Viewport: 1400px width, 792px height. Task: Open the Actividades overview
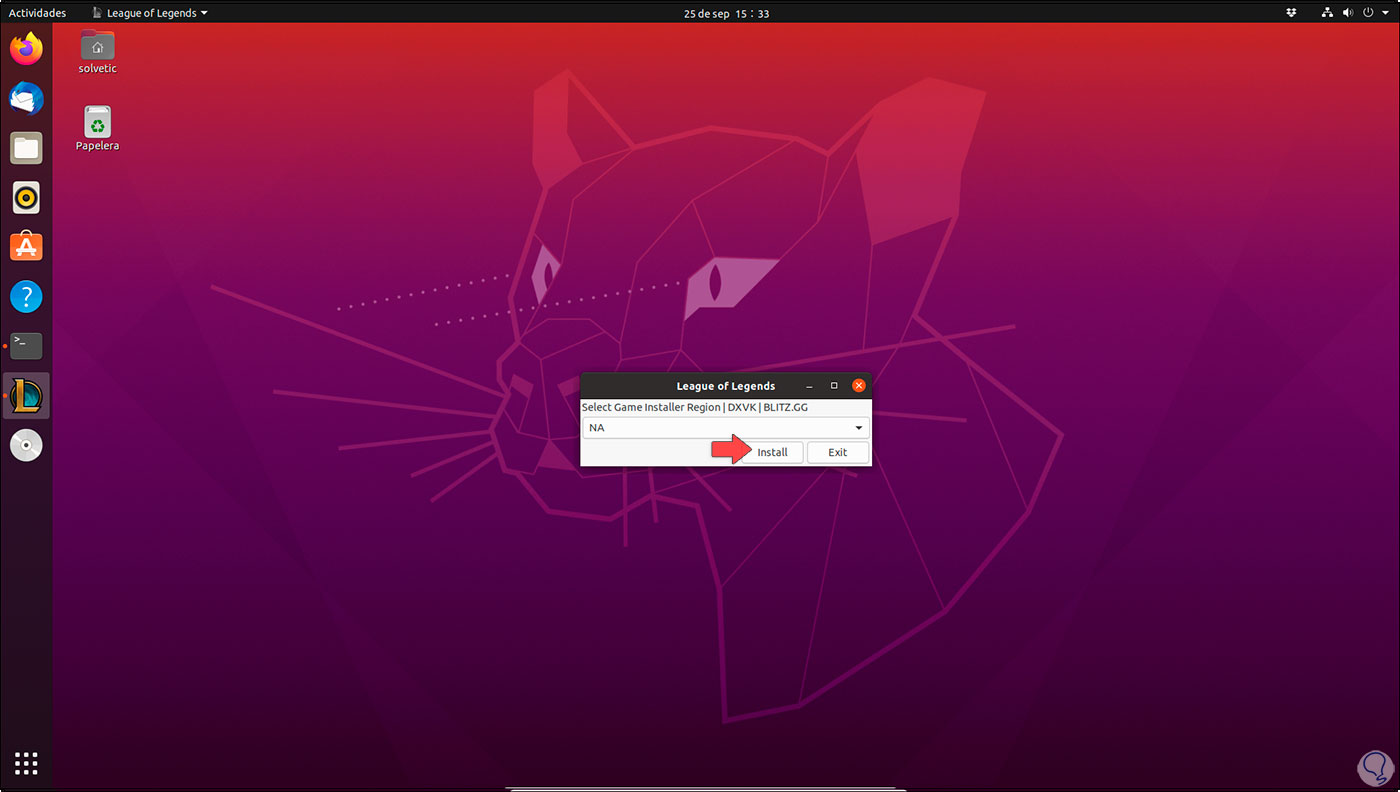pyautogui.click(x=37, y=13)
